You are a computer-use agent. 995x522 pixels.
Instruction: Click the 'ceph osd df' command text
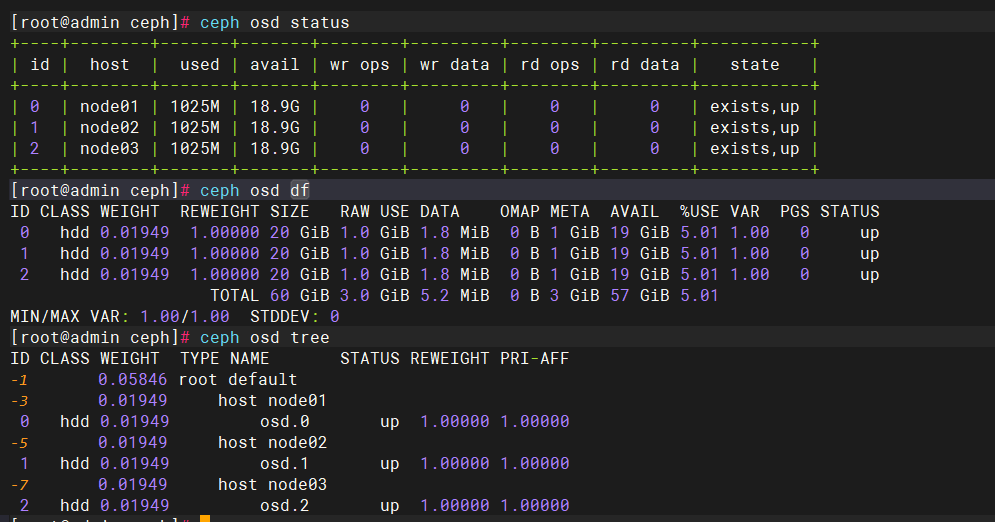tap(254, 190)
